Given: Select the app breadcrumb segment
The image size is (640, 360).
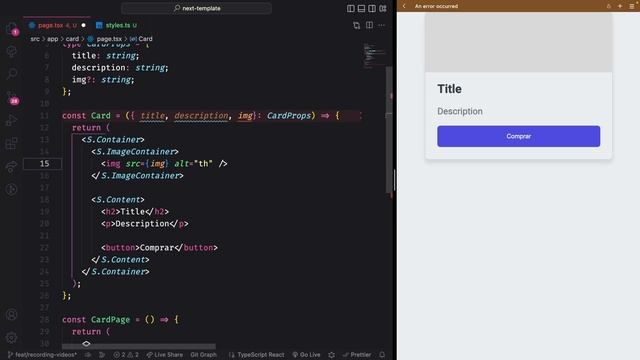Looking at the screenshot, I should 53,39.
